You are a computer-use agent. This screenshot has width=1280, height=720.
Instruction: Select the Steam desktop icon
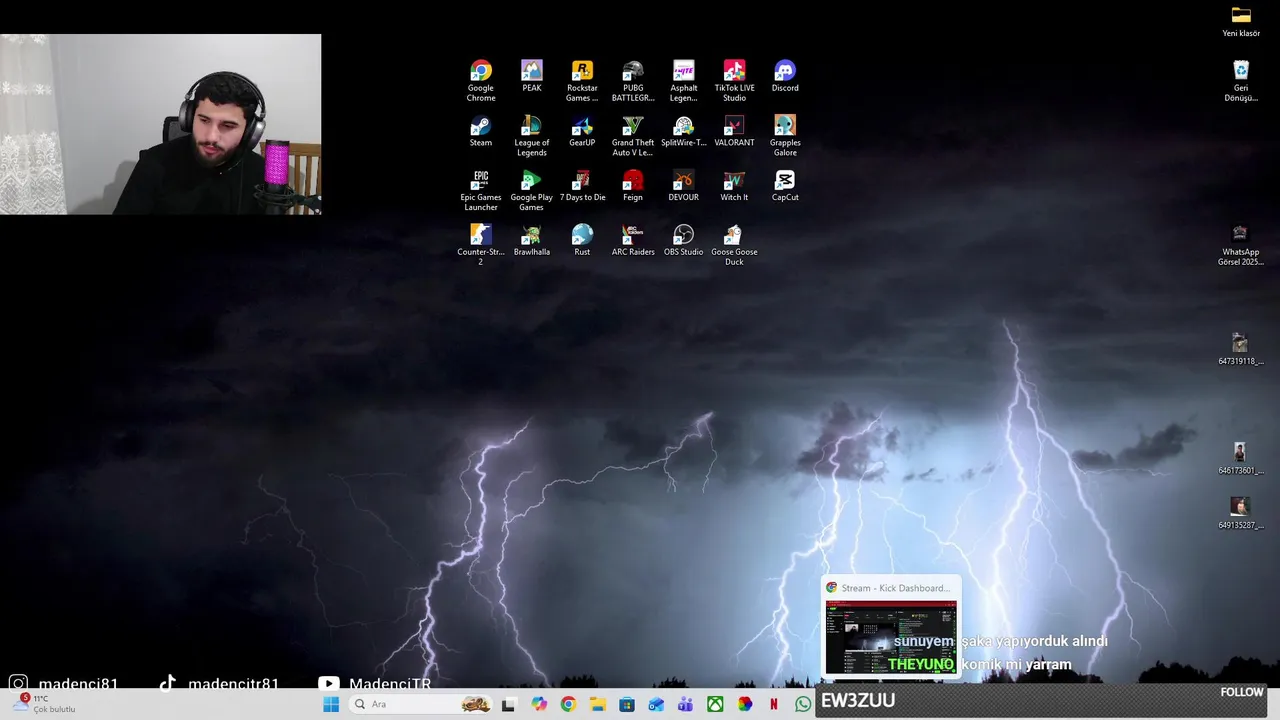tap(481, 132)
